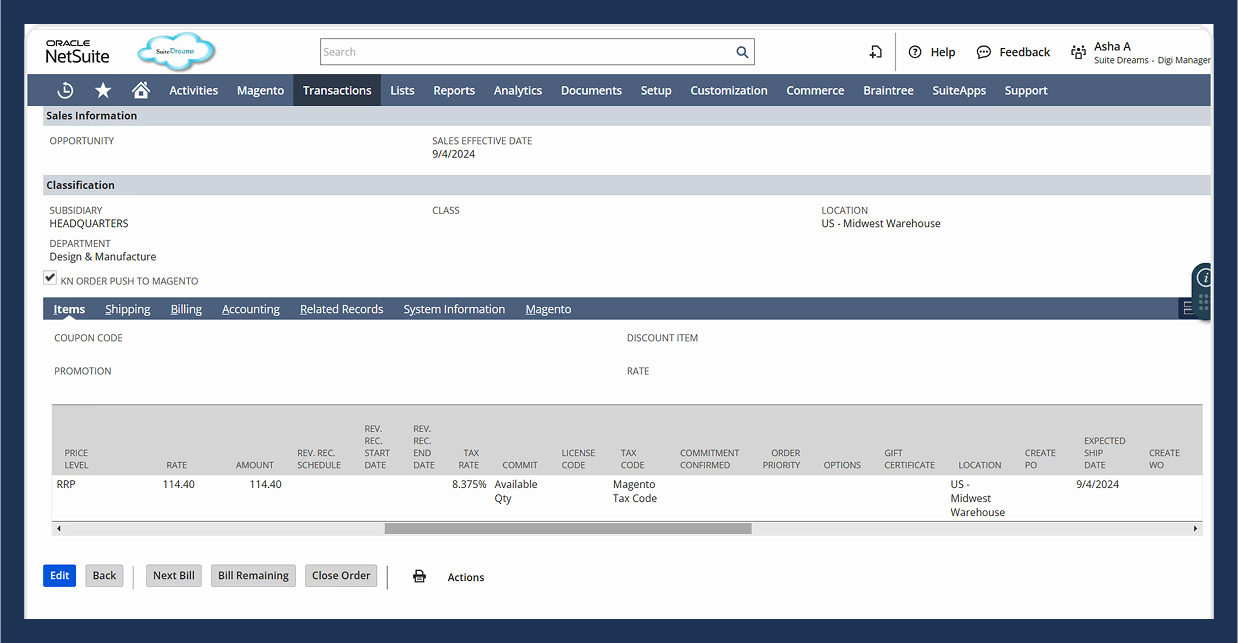
Task: Expand the Transactions navigation menu
Action: click(337, 90)
